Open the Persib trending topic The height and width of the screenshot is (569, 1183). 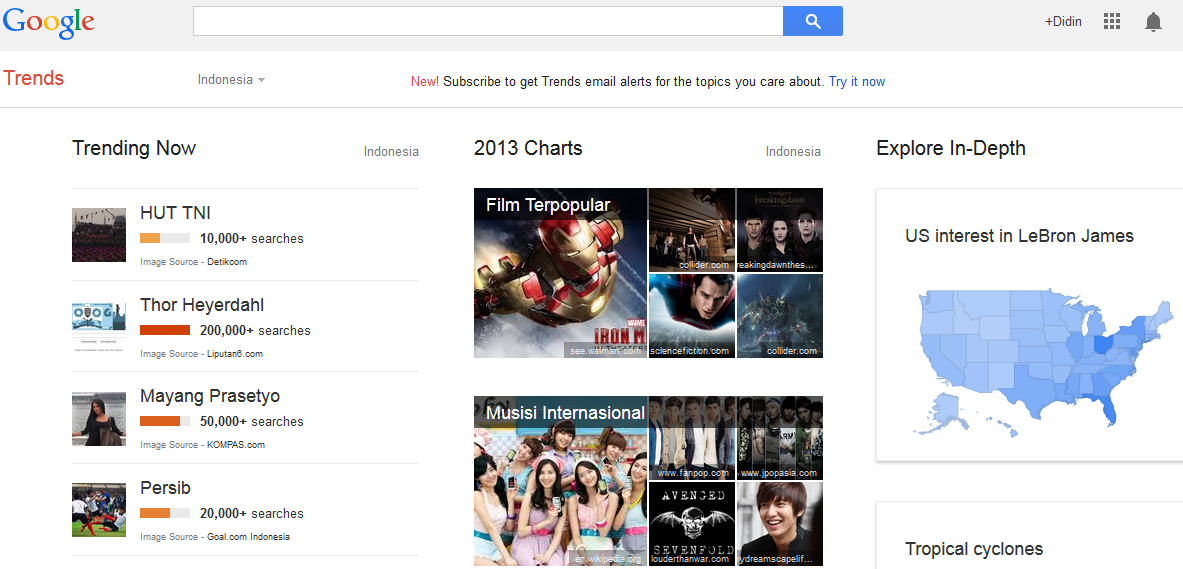165,488
